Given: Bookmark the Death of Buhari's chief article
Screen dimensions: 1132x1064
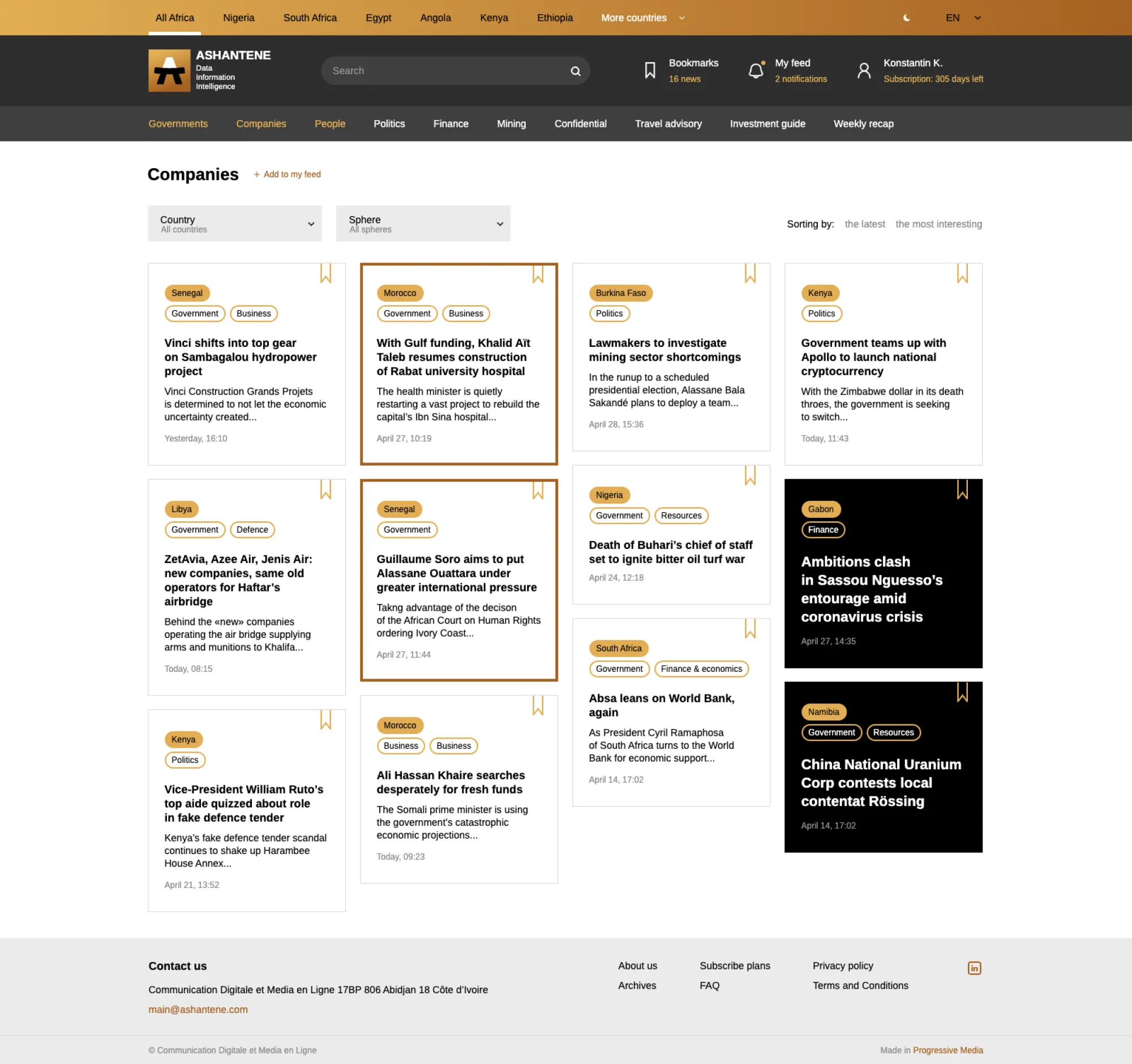Looking at the screenshot, I should pos(750,475).
